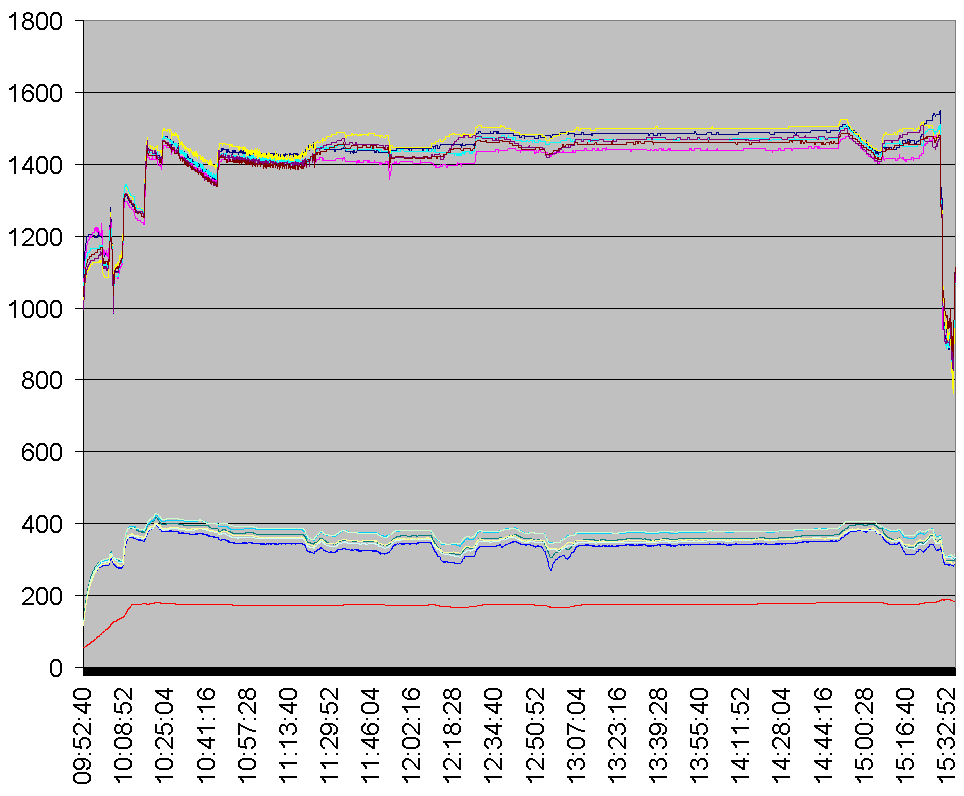Select the 13:23:16 time label
The height and width of the screenshot is (796, 964).
617,736
